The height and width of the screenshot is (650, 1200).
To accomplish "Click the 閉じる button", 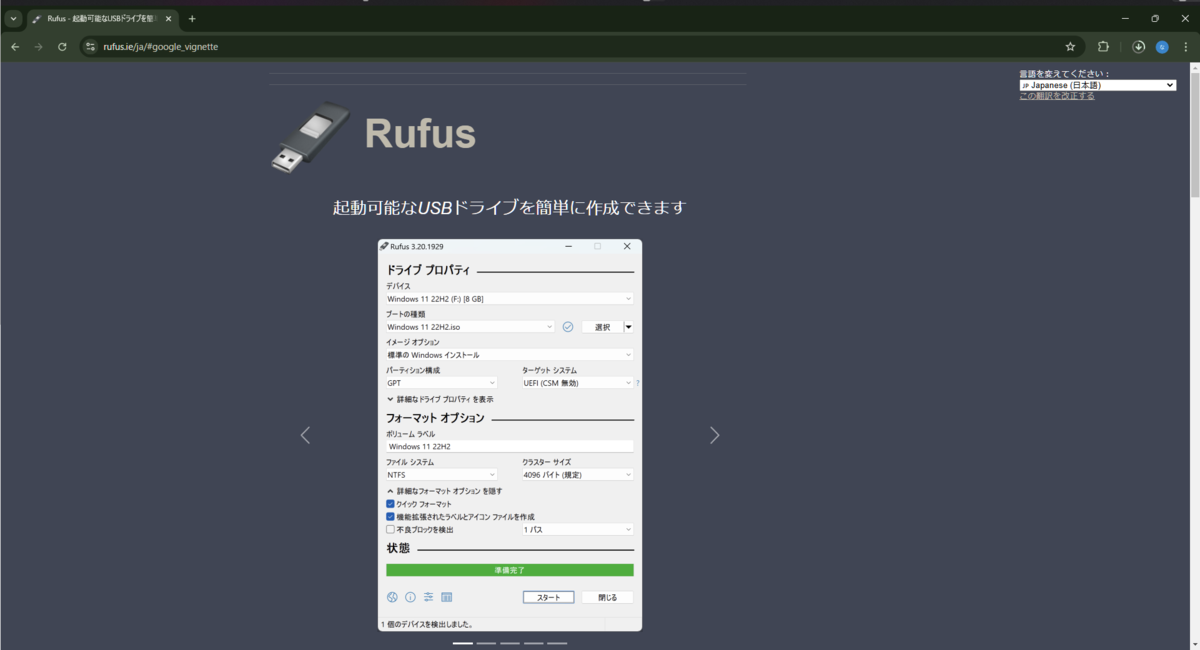I will click(608, 597).
